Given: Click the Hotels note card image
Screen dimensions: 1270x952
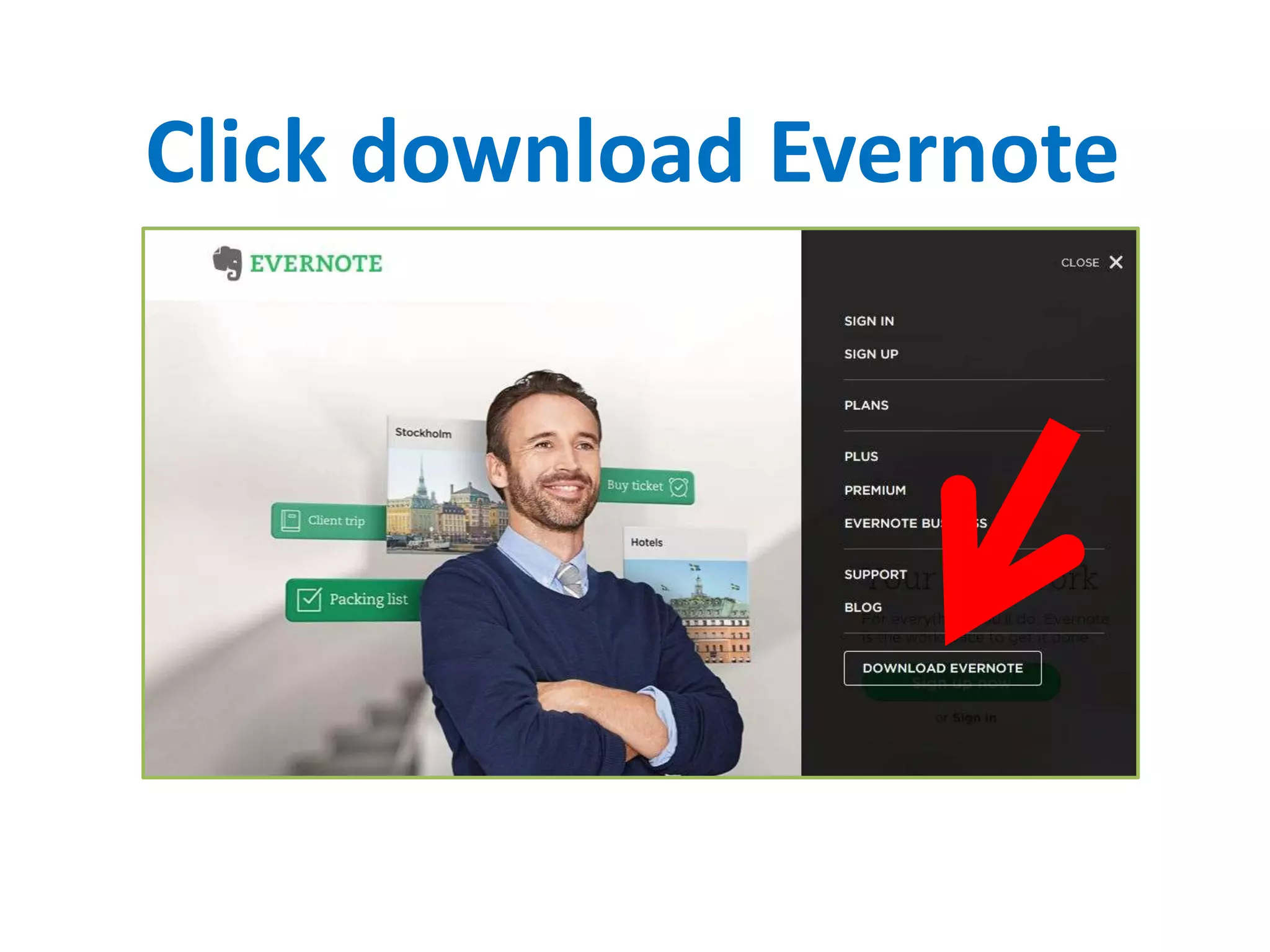Looking at the screenshot, I should pos(686,595).
